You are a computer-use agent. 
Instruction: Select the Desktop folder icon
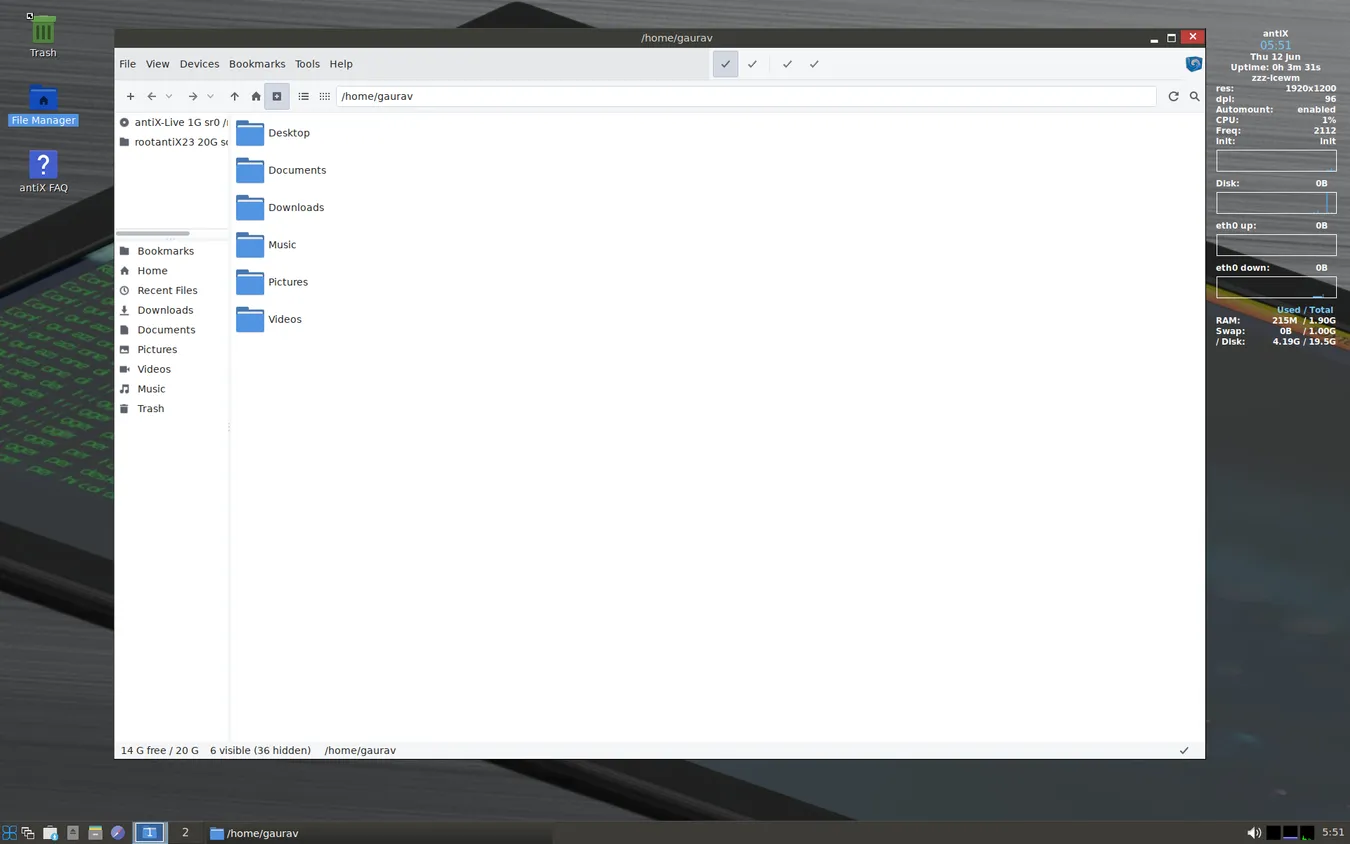click(x=250, y=133)
